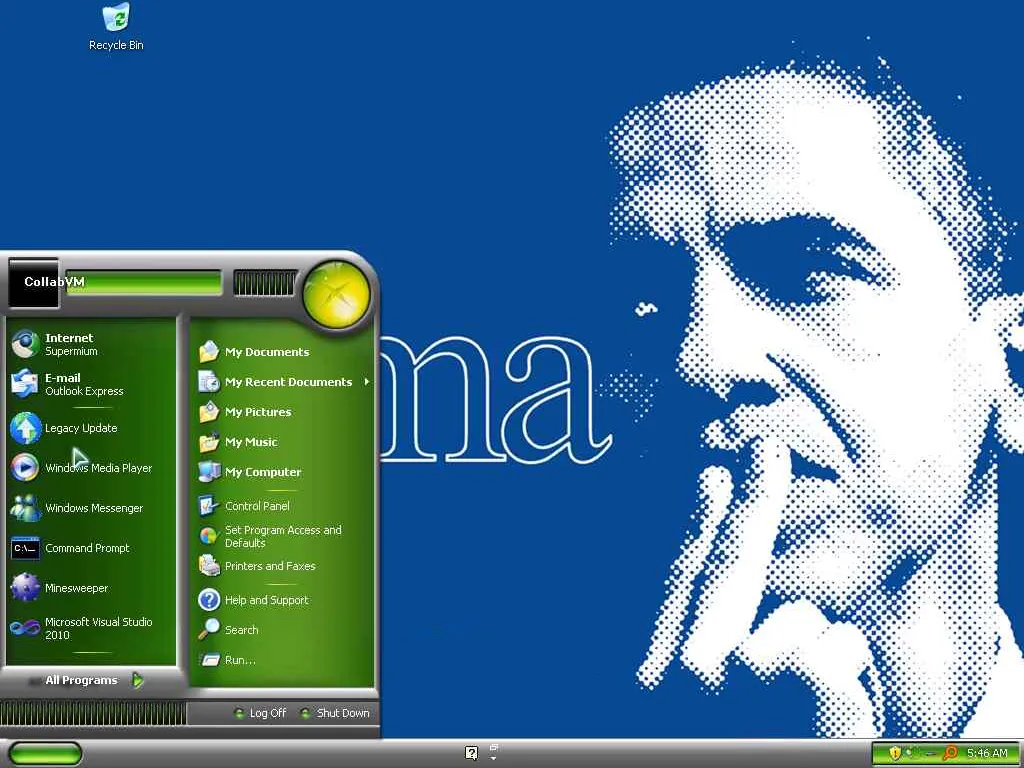Viewport: 1024px width, 768px height.
Task: Open E-mail Outlook Express icon
Action: point(25,384)
